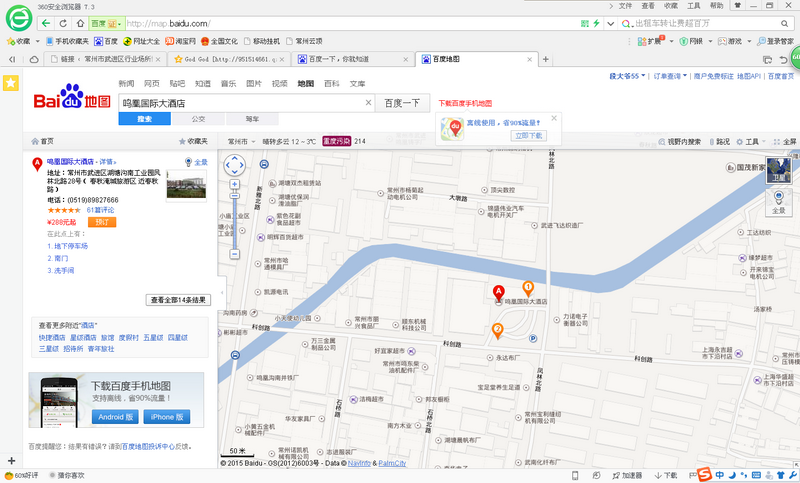The width and height of the screenshot is (800, 483).
Task: Open the 61篇评论 reviews link
Action: coord(101,210)
